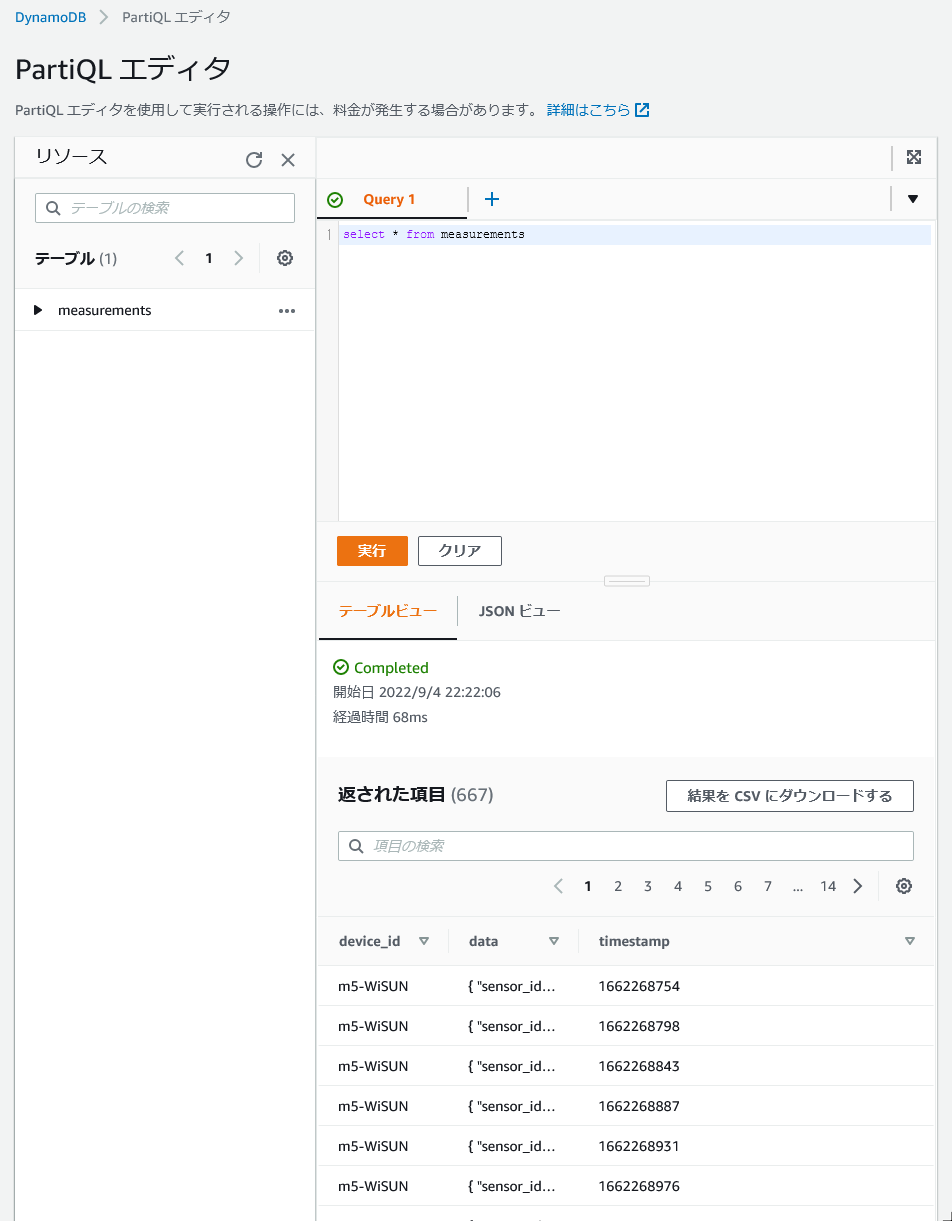This screenshot has height=1221, width=952.
Task: Sort by data column arrow
Action: [554, 941]
